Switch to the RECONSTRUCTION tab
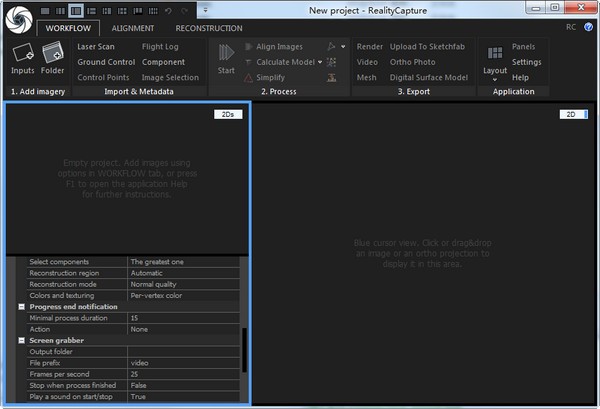Screen dimensions: 600x409 click(x=208, y=28)
